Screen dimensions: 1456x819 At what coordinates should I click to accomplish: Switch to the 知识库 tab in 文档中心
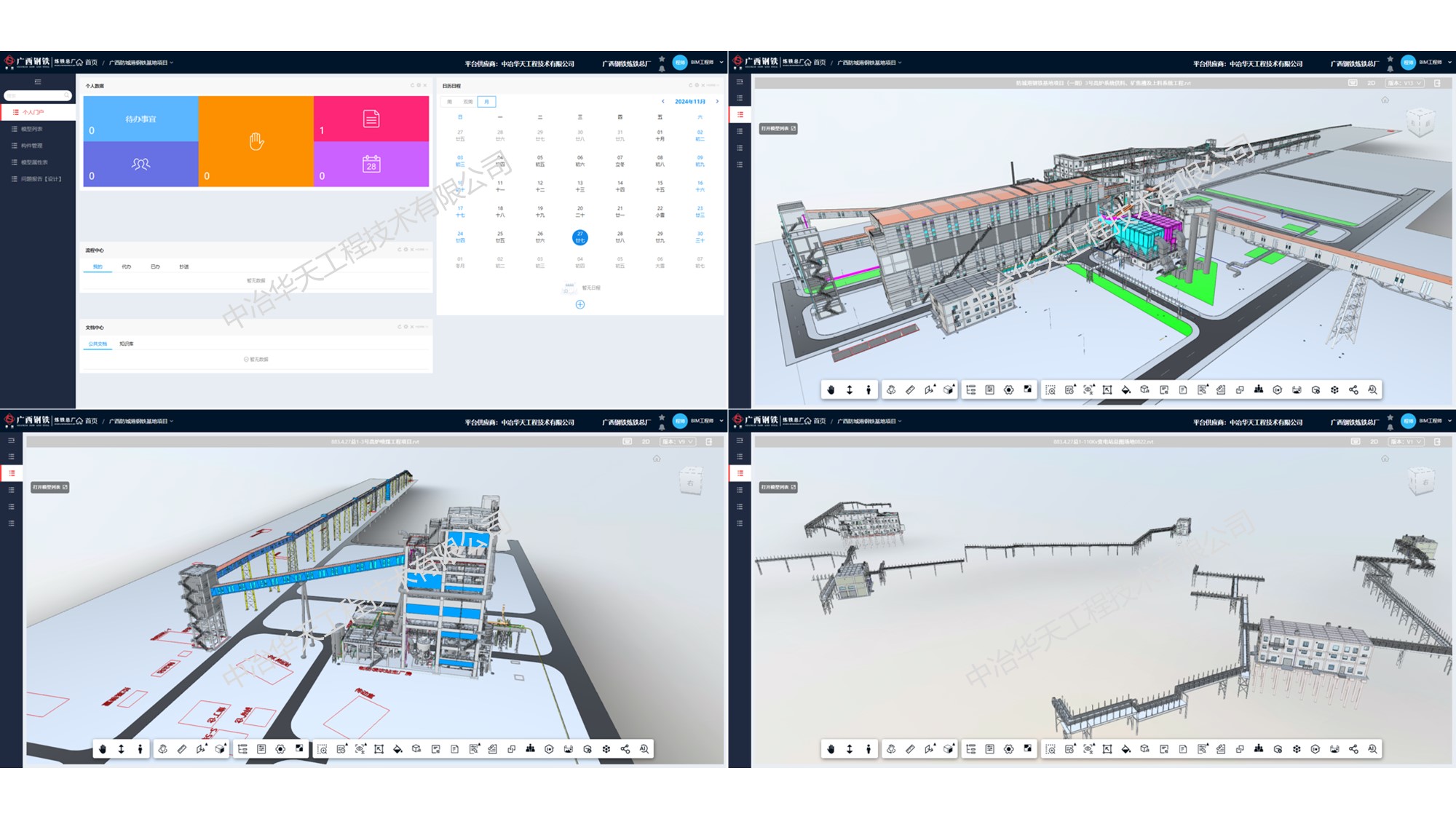point(127,344)
